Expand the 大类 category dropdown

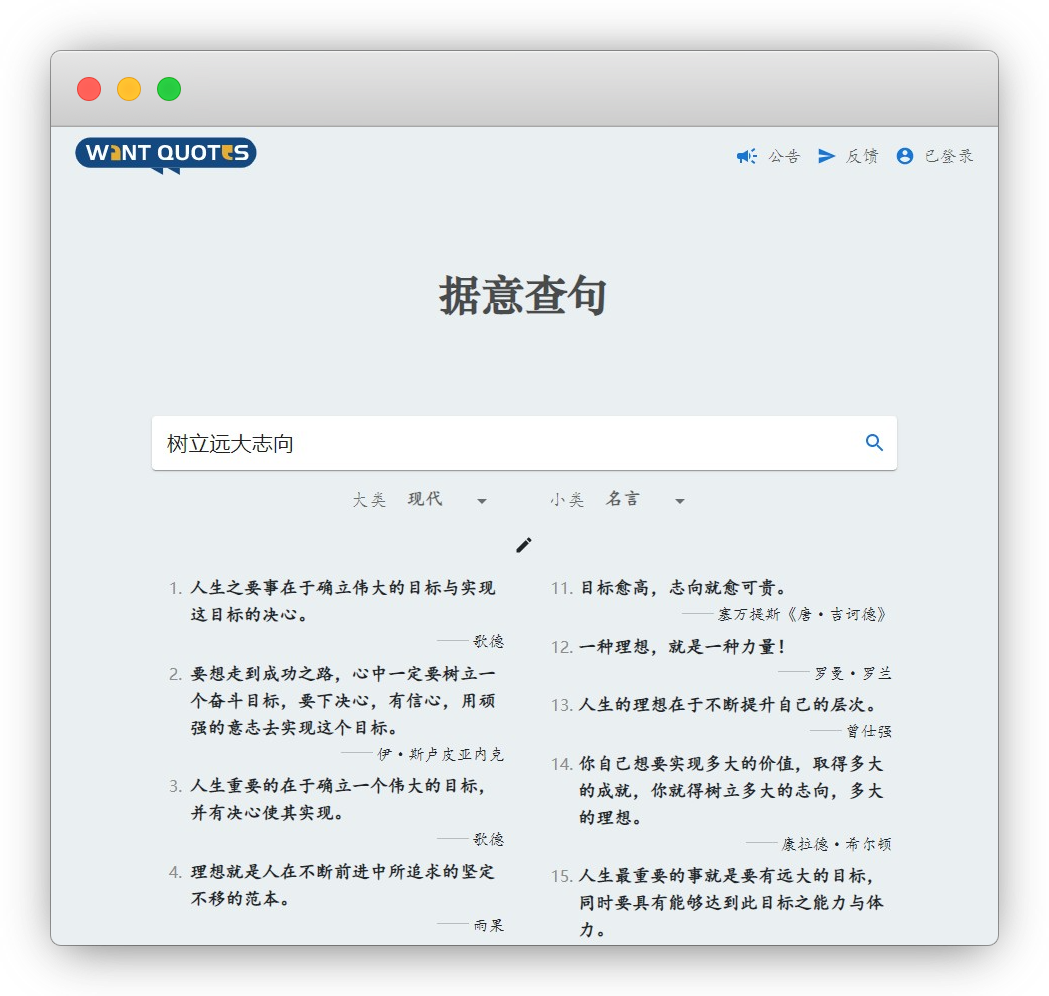(x=483, y=500)
